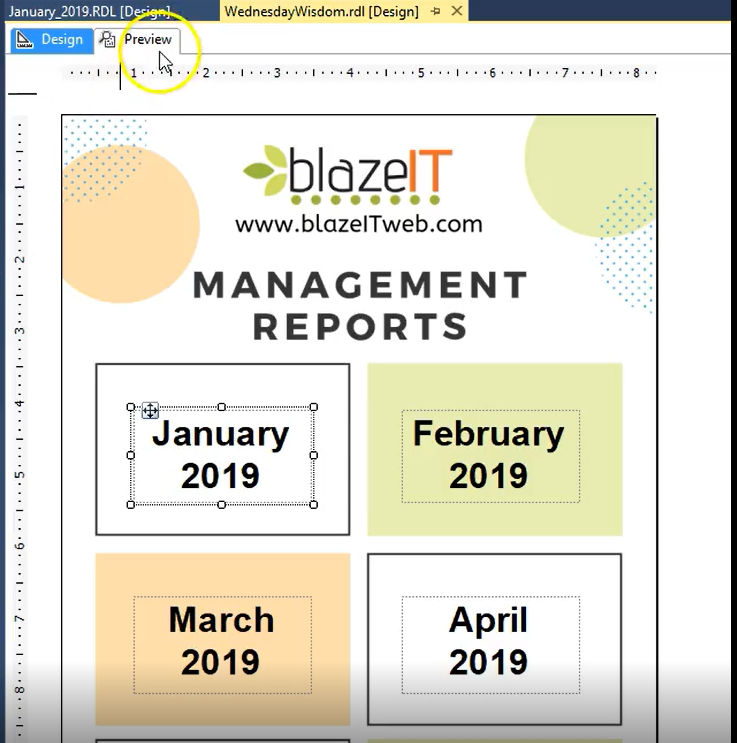Select the January 2019 textbox
The height and width of the screenshot is (743, 737).
(222, 456)
